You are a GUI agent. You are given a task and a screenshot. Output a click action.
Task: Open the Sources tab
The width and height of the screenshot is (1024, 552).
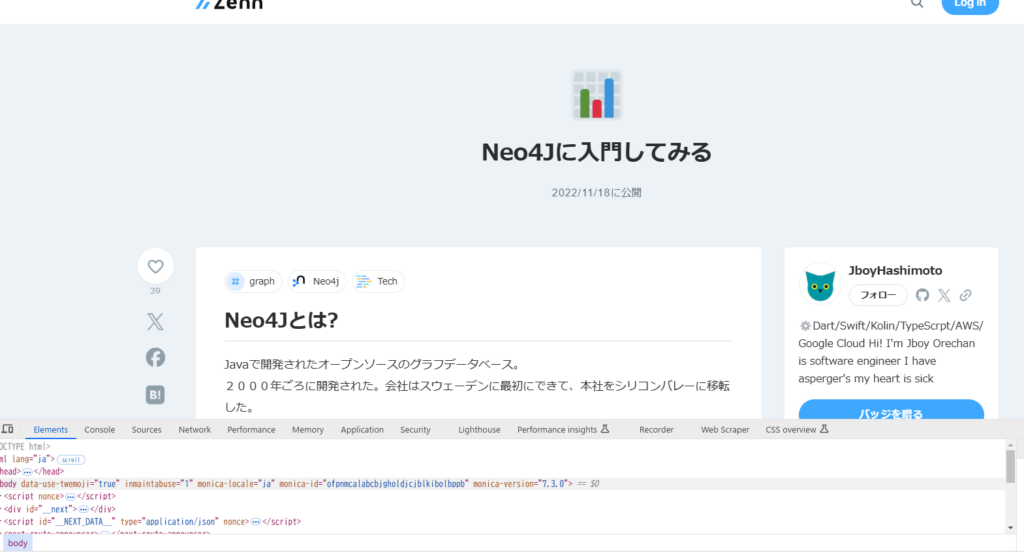(x=146, y=430)
